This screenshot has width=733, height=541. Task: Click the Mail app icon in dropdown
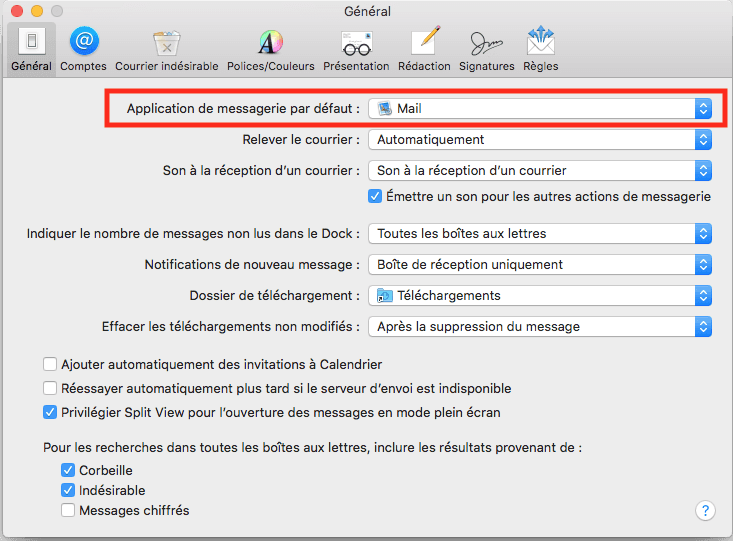pyautogui.click(x=385, y=108)
